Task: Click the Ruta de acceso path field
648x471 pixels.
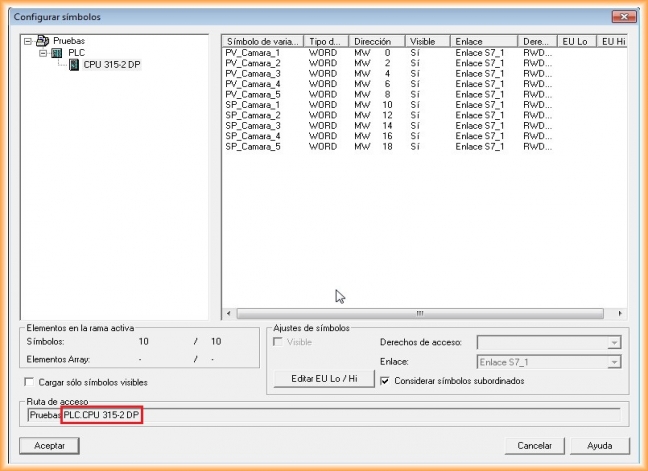Action: click(380, 414)
